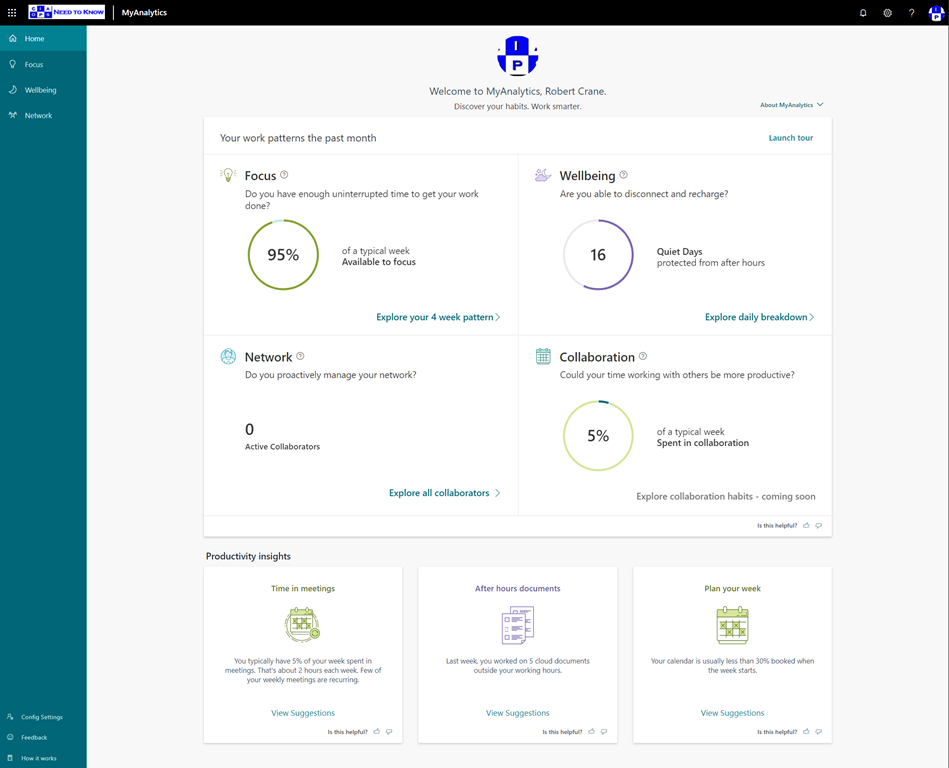949x768 pixels.
Task: Click the Launch tour link
Action: [x=790, y=138]
